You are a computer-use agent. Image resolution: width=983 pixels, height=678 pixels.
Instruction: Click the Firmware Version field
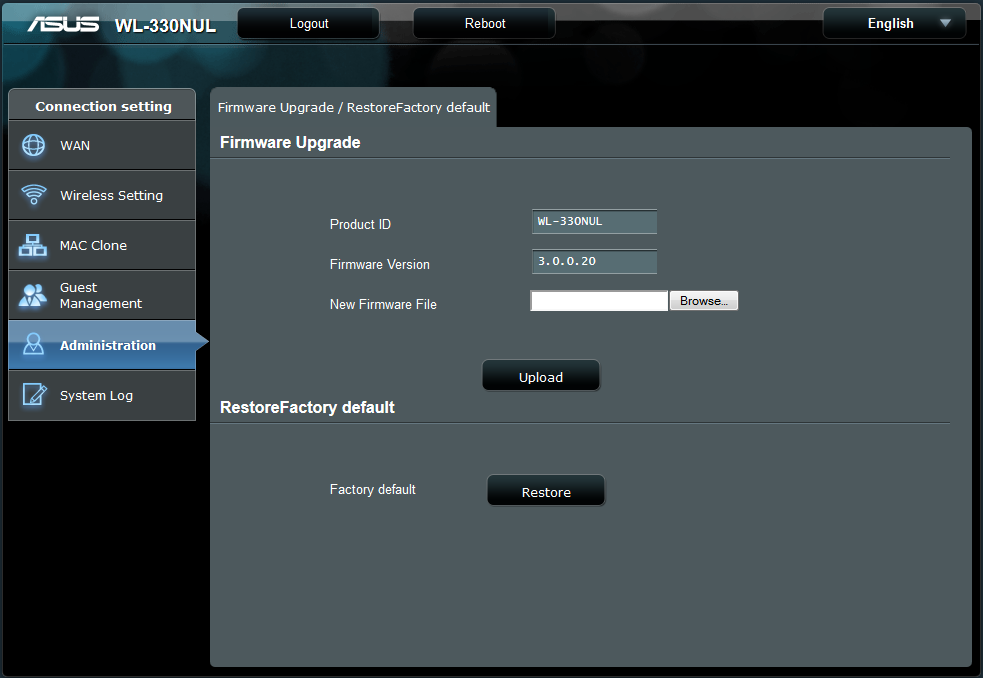pos(594,262)
